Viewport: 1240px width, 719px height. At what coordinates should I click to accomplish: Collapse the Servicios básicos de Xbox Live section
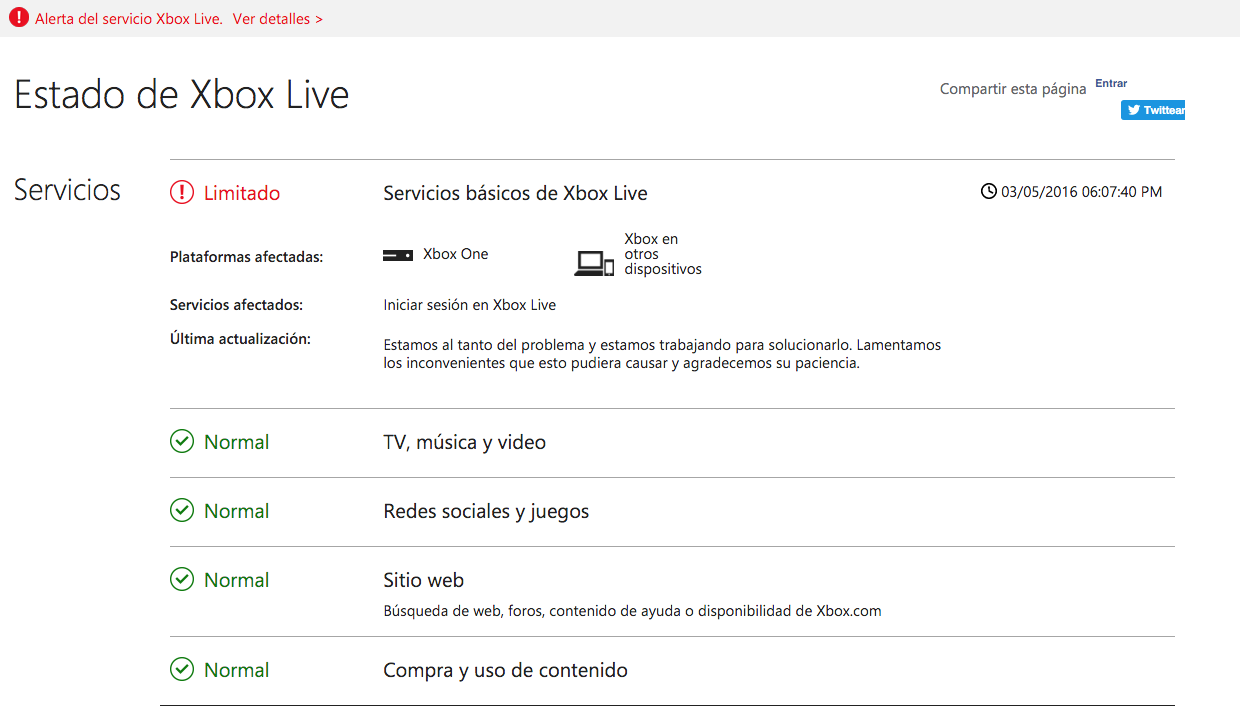pos(515,193)
